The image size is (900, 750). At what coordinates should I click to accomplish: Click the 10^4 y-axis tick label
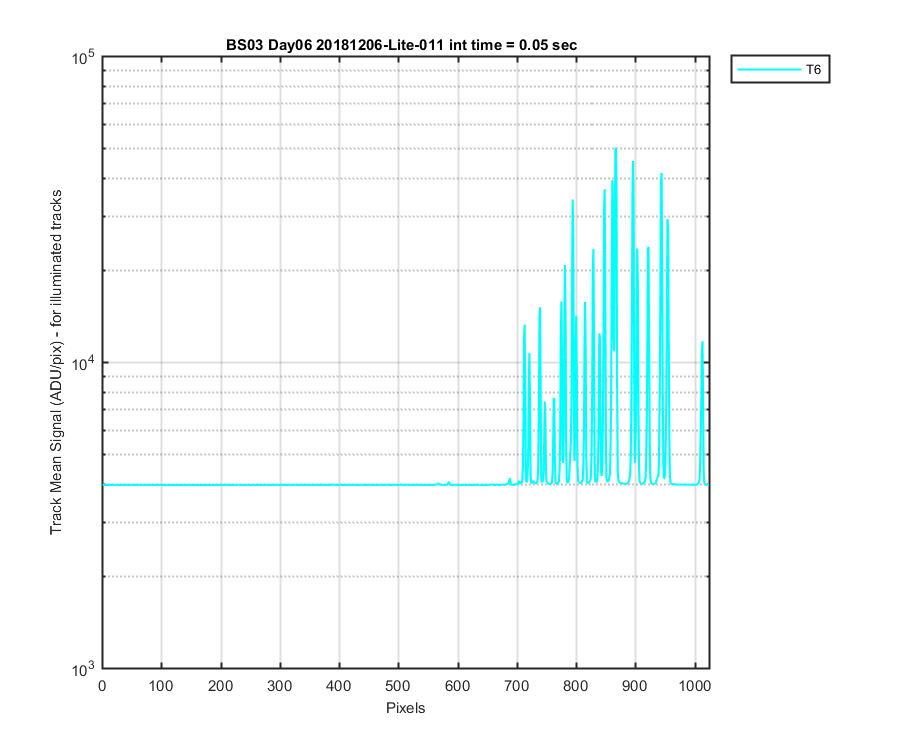point(83,363)
